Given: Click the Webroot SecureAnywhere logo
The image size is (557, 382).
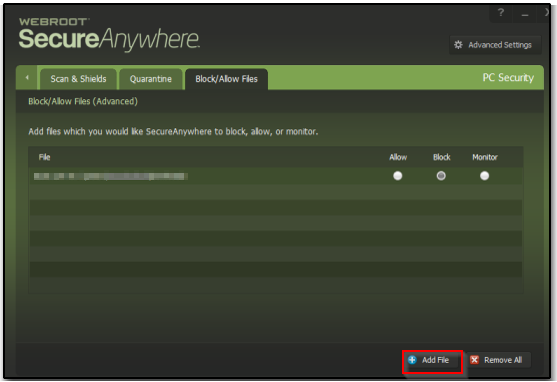Looking at the screenshot, I should [109, 34].
